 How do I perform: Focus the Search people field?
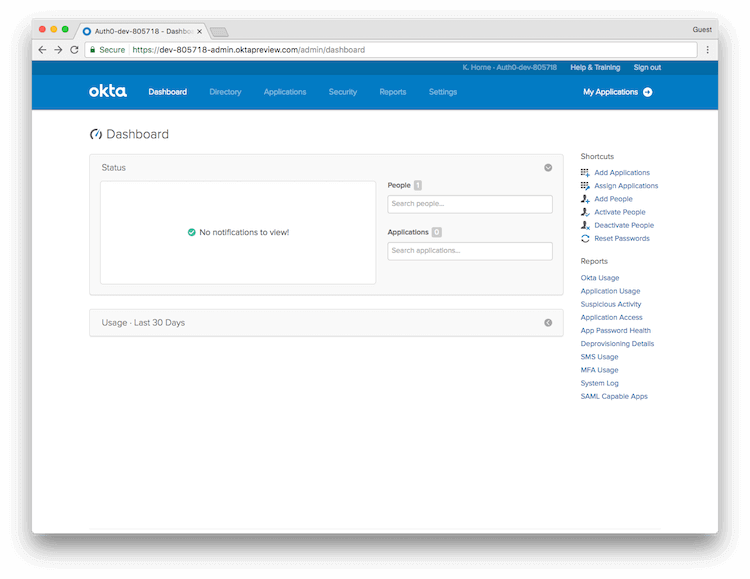pos(469,204)
